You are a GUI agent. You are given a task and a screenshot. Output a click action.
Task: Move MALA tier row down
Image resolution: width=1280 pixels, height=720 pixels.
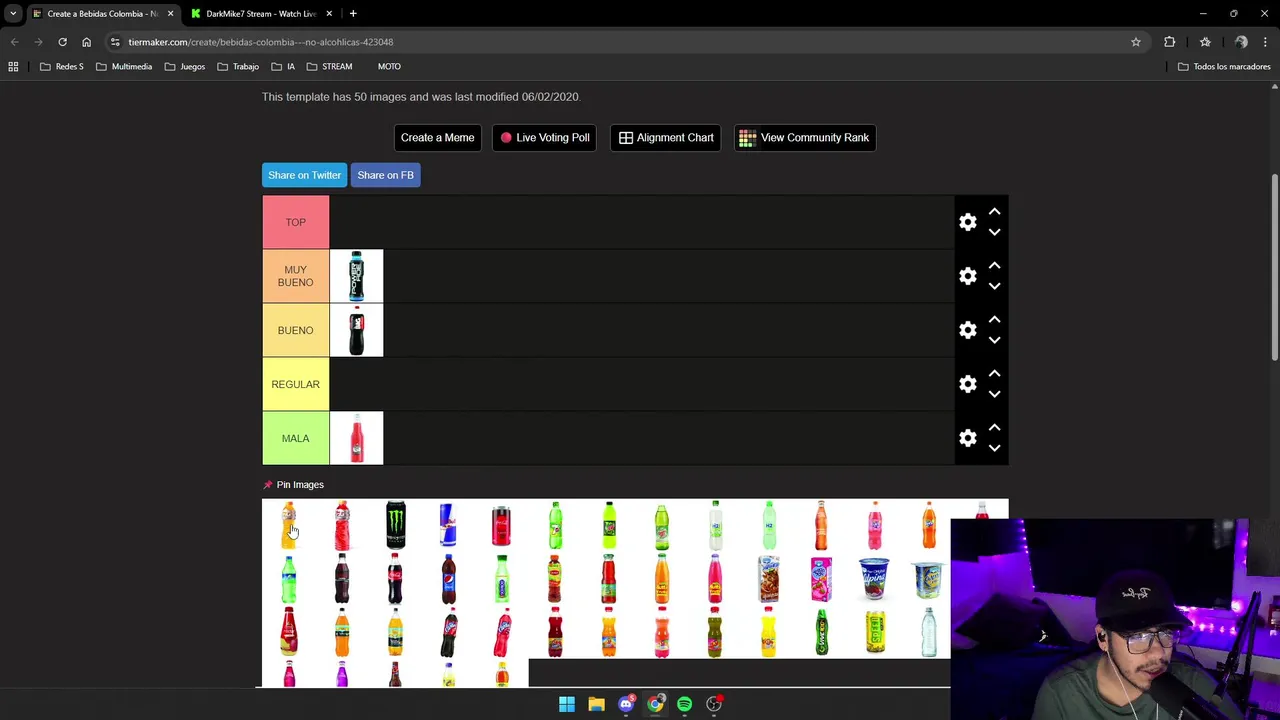coord(994,448)
